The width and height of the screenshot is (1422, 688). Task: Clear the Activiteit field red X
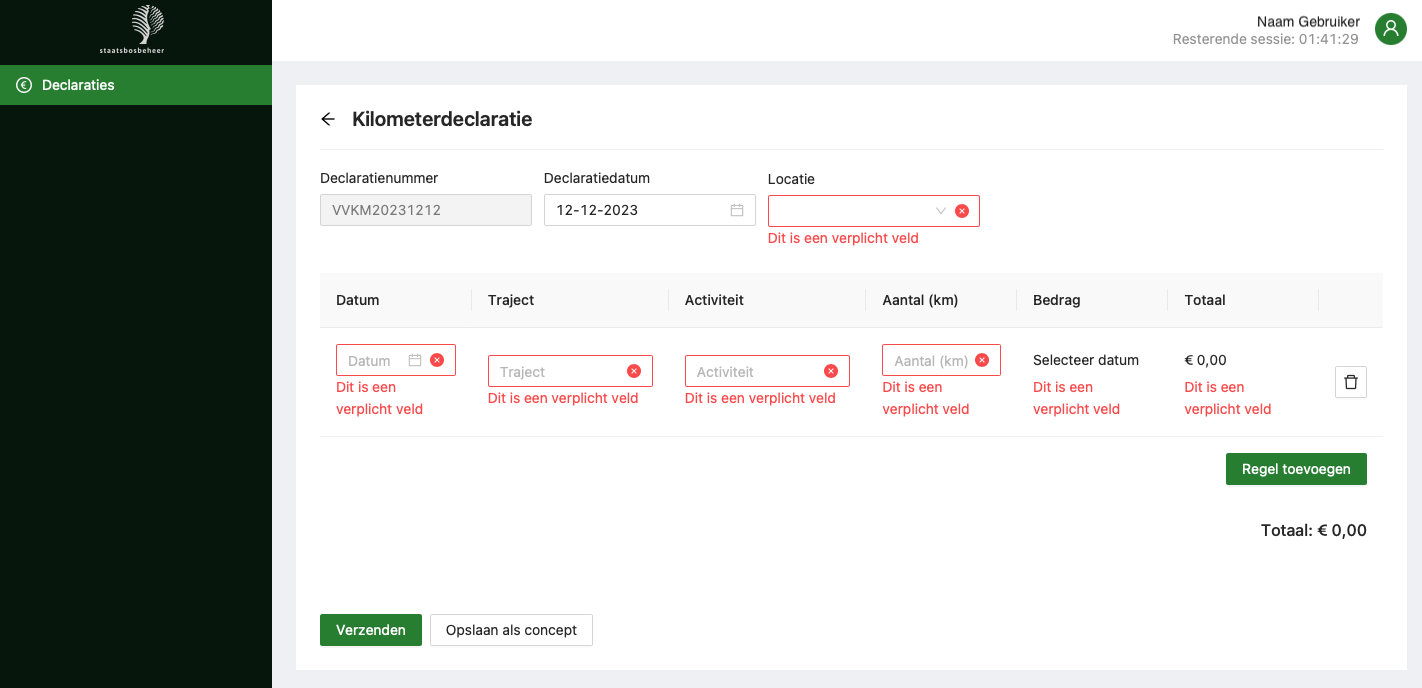click(x=831, y=371)
